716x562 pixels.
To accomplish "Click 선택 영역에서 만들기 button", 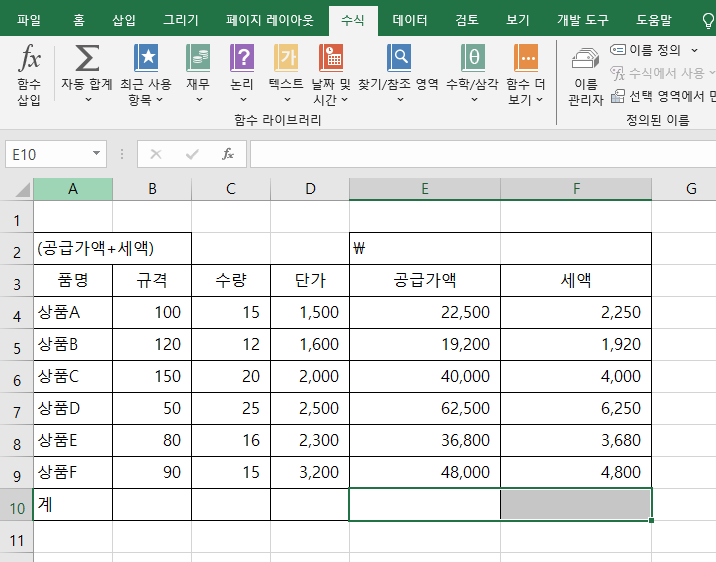I will tap(663, 96).
